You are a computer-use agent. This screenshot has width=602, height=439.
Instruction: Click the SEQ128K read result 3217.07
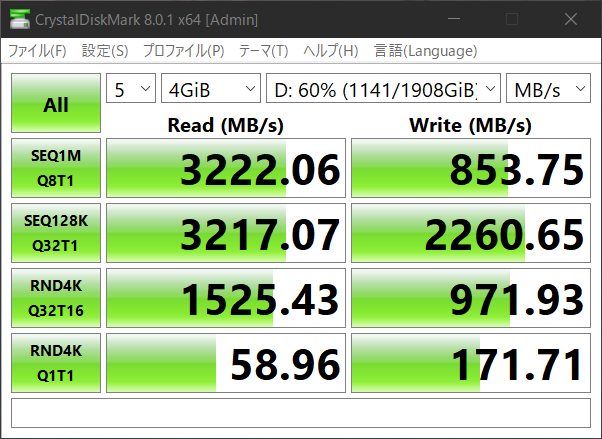click(x=226, y=233)
